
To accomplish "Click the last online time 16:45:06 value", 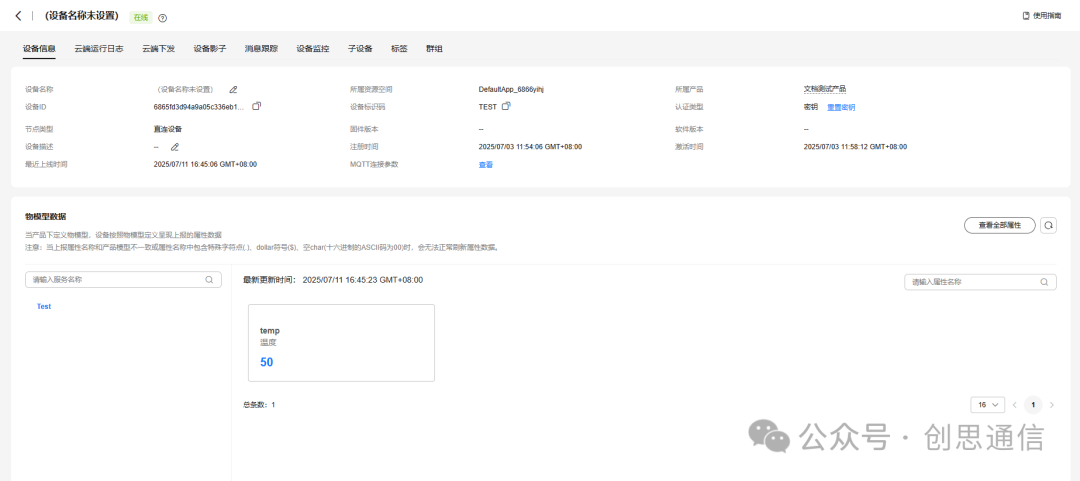I will tap(206, 165).
